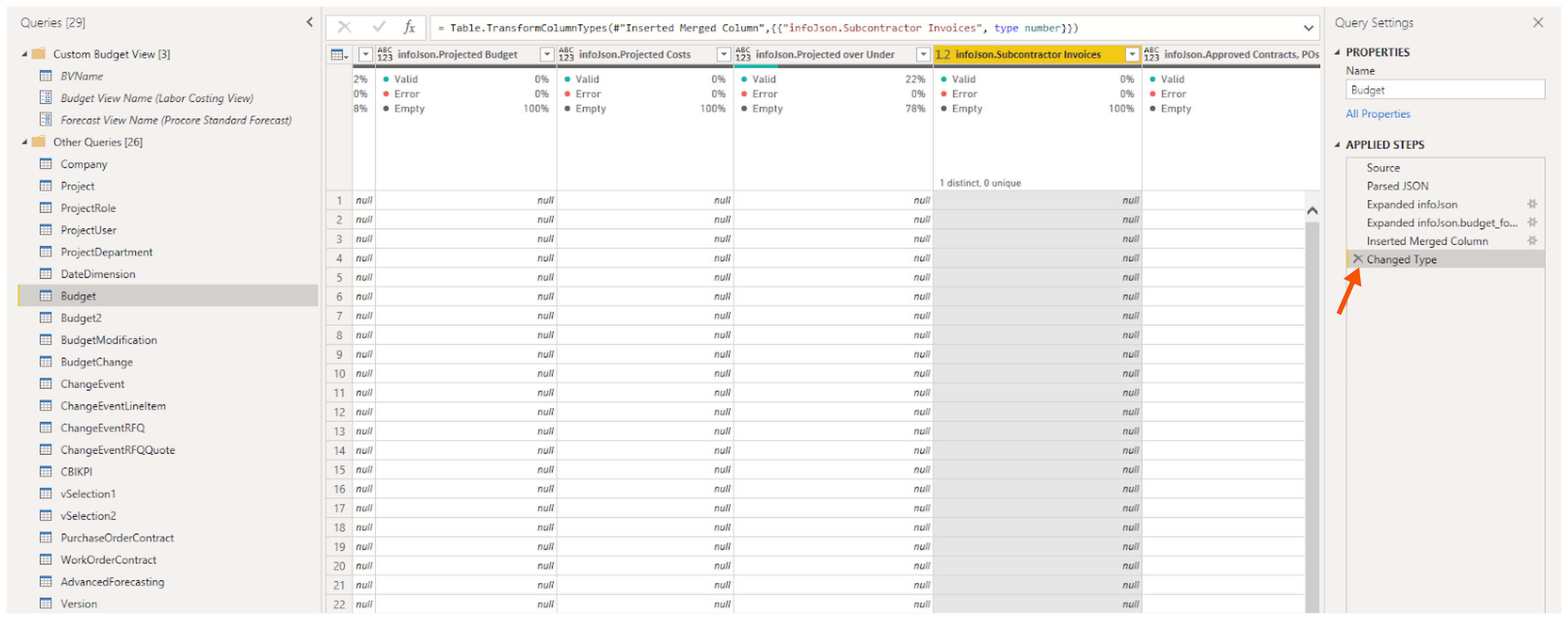Open the ChangeEvent query
The width and height of the screenshot is (1568, 620).
[x=92, y=384]
